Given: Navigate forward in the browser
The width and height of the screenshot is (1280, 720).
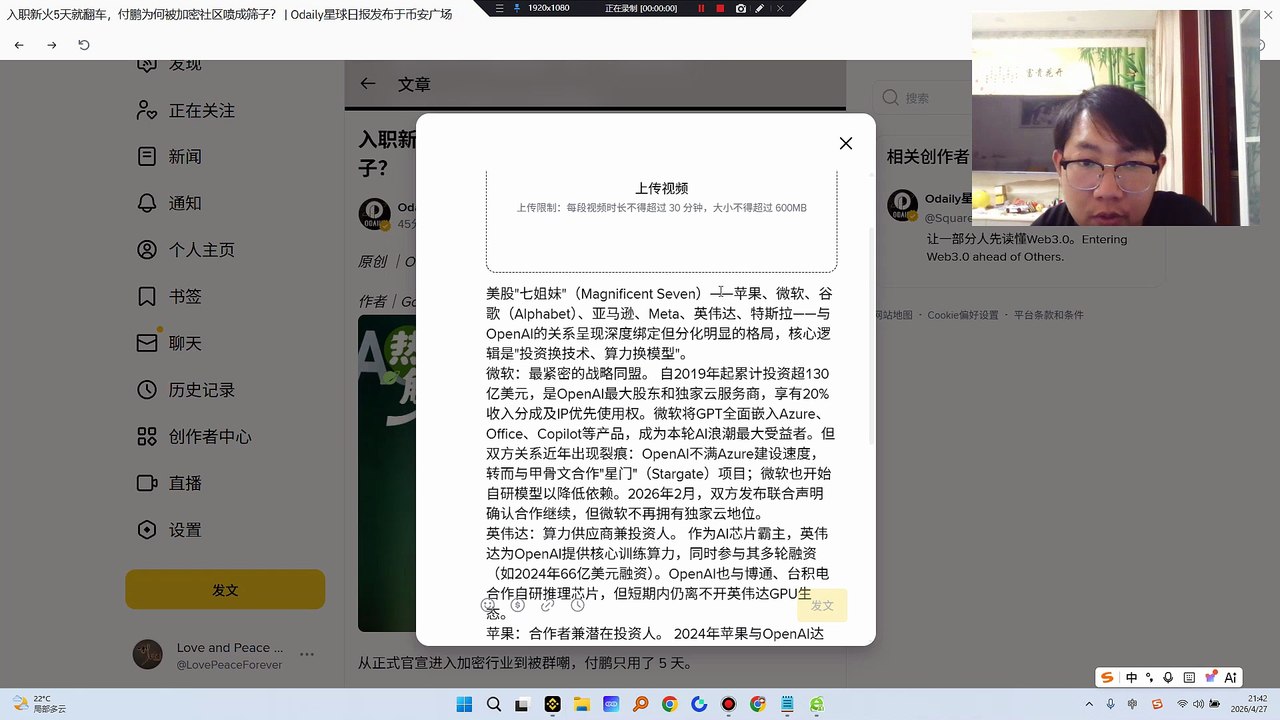Looking at the screenshot, I should pyautogui.click(x=52, y=45).
